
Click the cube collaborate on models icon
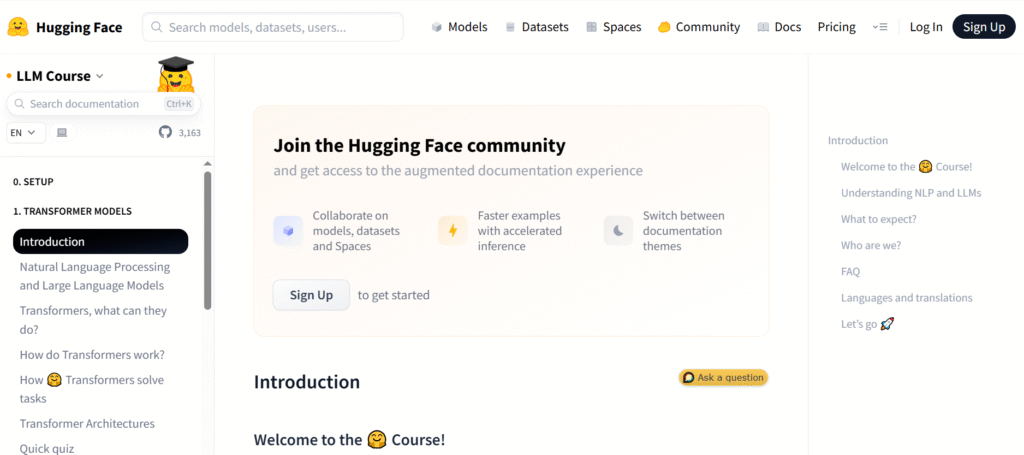pyautogui.click(x=288, y=230)
